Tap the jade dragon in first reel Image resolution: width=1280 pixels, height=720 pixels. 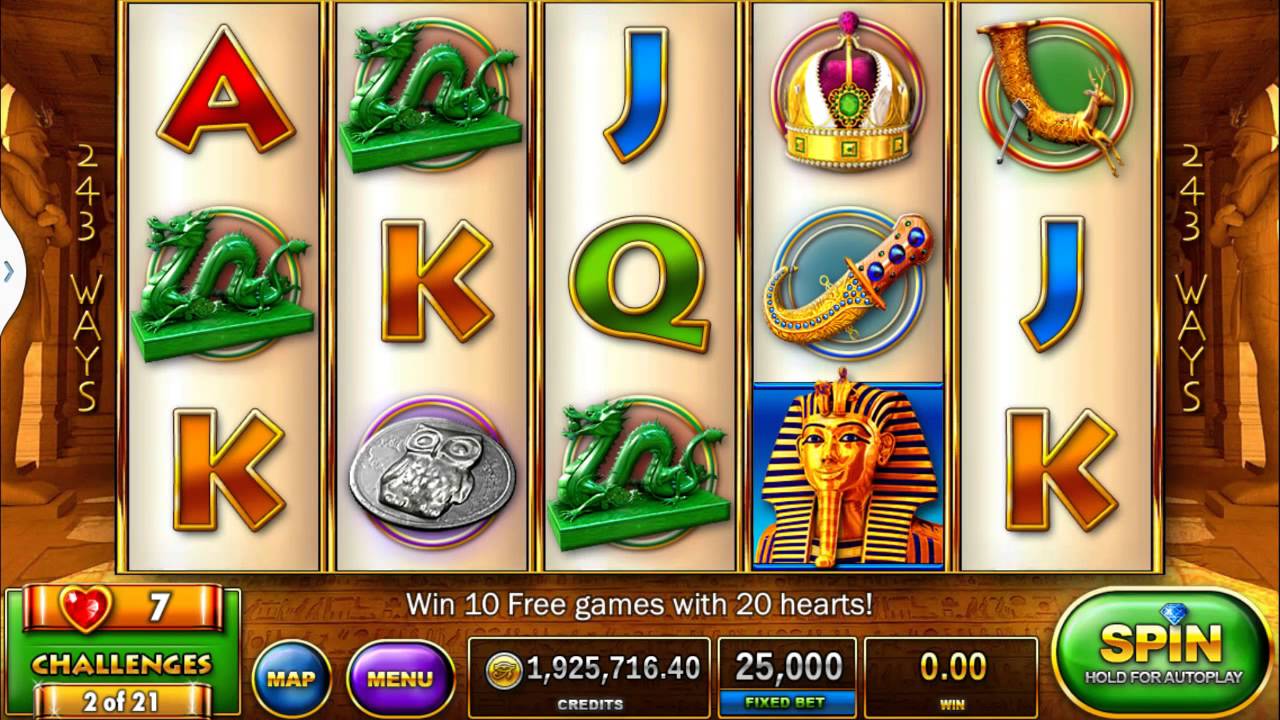tap(223, 284)
